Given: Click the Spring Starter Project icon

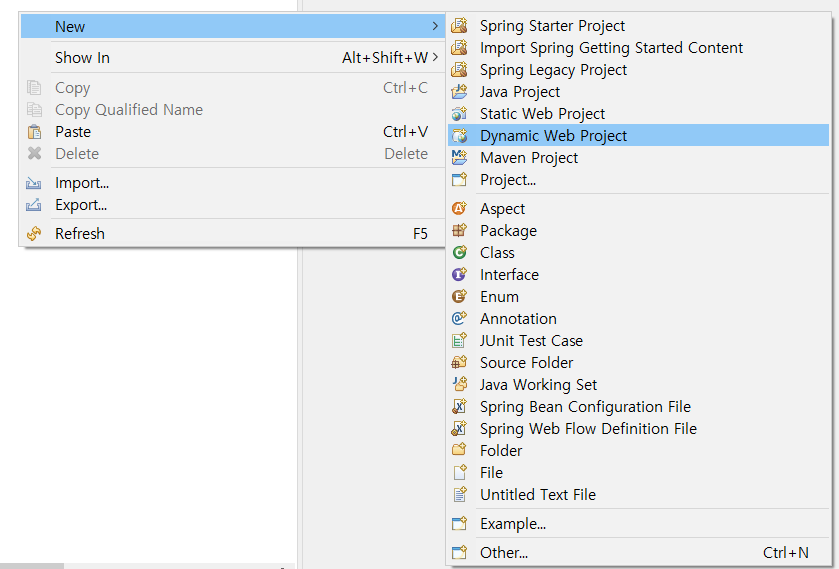Looking at the screenshot, I should [x=459, y=26].
